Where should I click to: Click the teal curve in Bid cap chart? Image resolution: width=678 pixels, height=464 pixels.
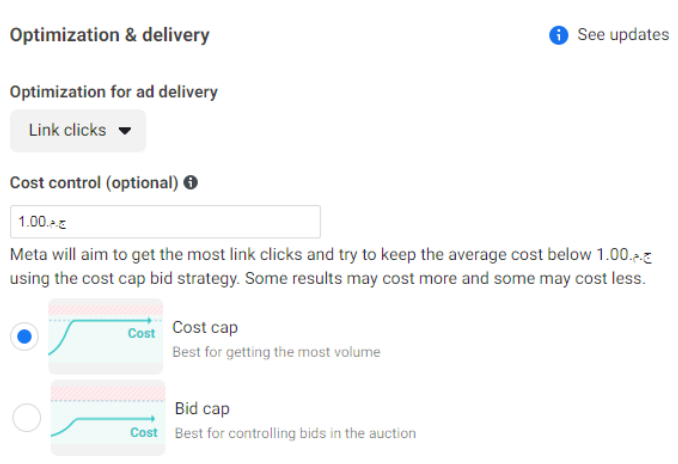coord(80,423)
